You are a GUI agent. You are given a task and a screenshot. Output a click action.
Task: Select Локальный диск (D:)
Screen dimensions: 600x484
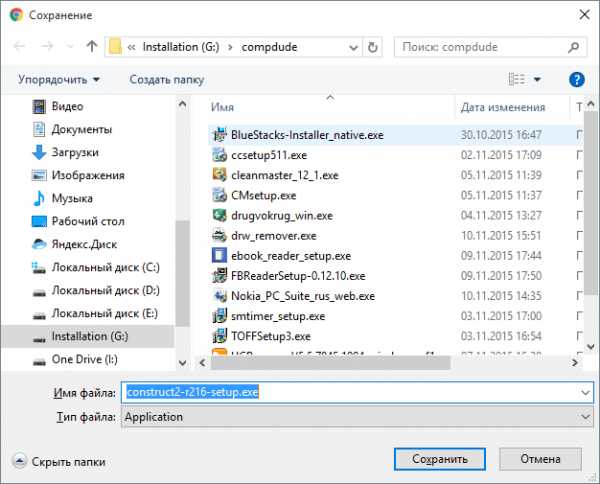click(106, 290)
